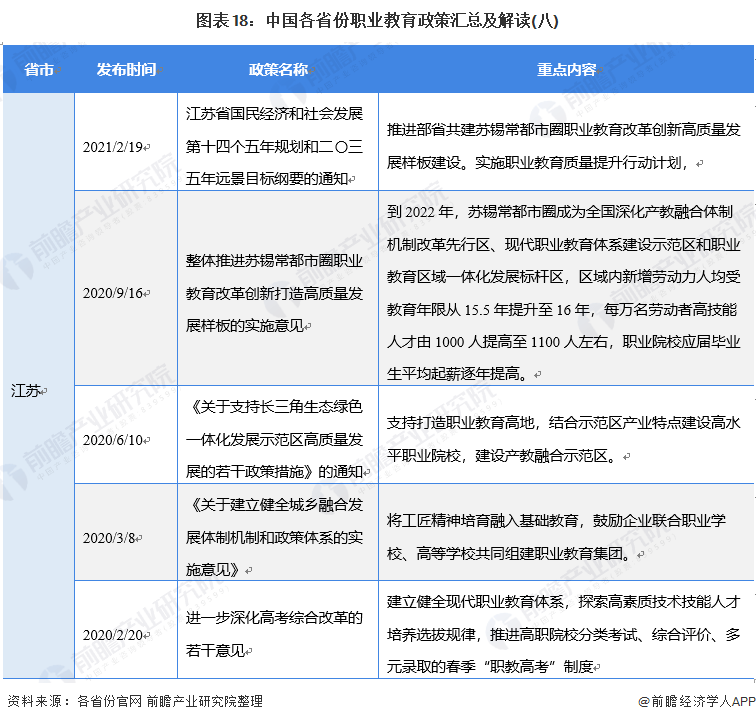756x722 pixels.
Task: Click the 2020/2/20 date cell
Action: [x=116, y=634]
